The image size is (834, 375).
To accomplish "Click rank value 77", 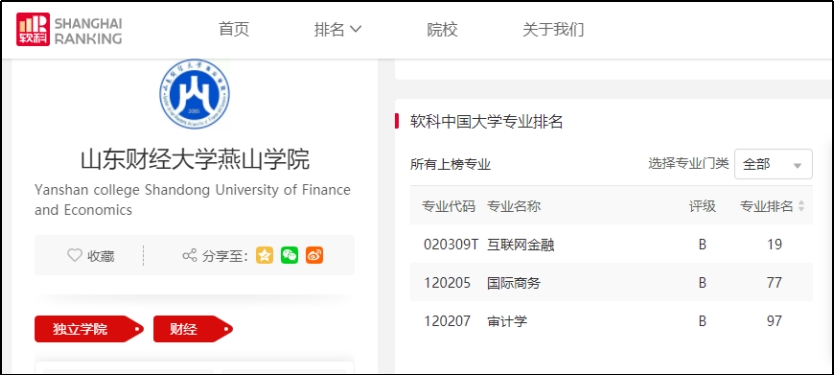I will click(x=774, y=283).
